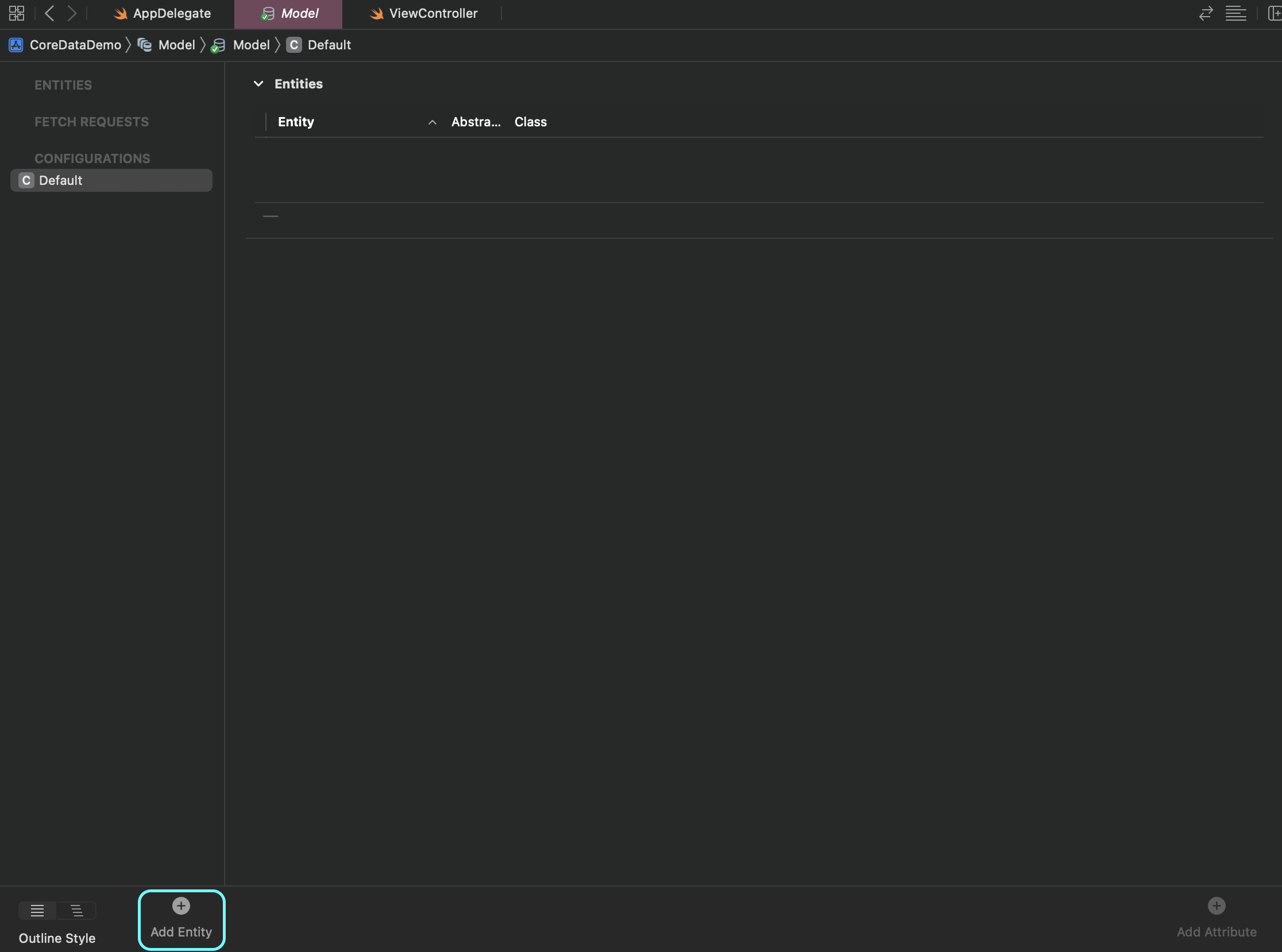Screen dimensions: 1282x952
Task: Open the editor options lines icon
Action: click(x=1235, y=13)
